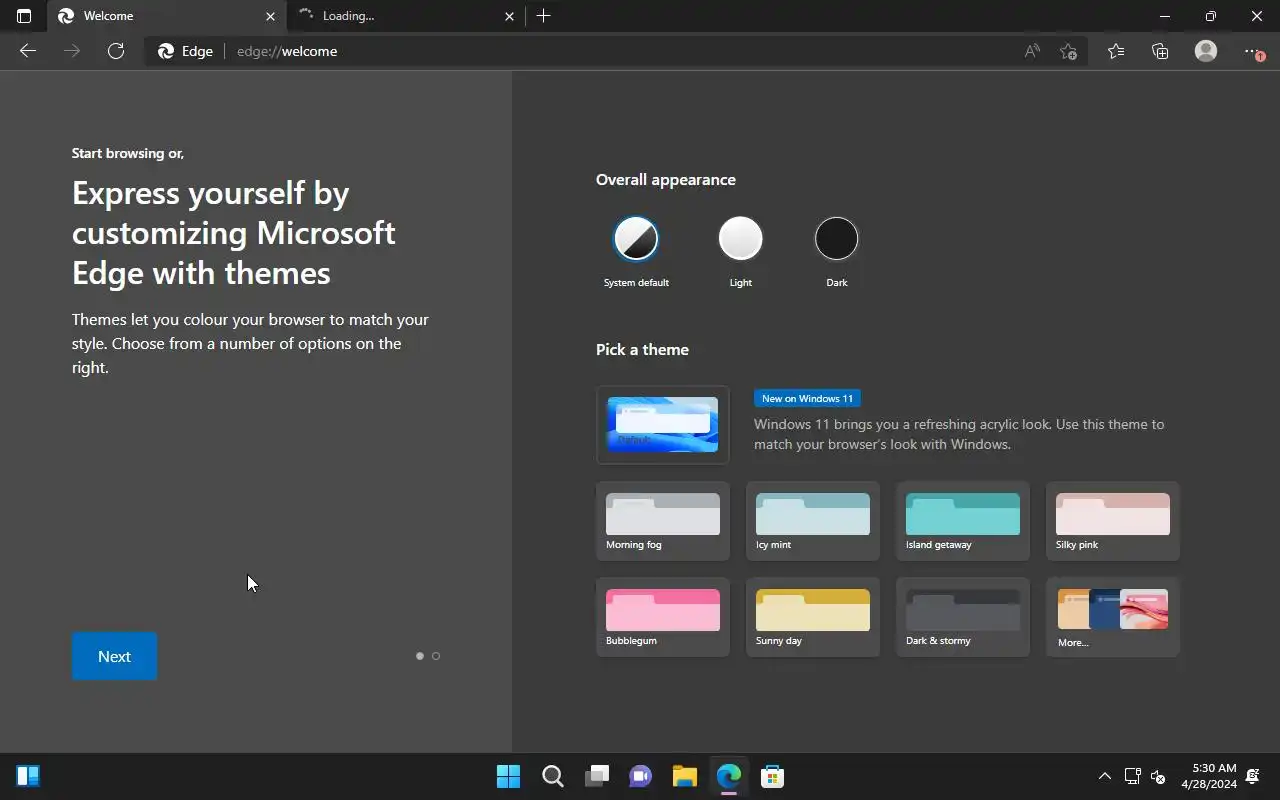Screen dimensions: 1280x800
Task: Open the Windows Start menu
Action: coord(509,776)
